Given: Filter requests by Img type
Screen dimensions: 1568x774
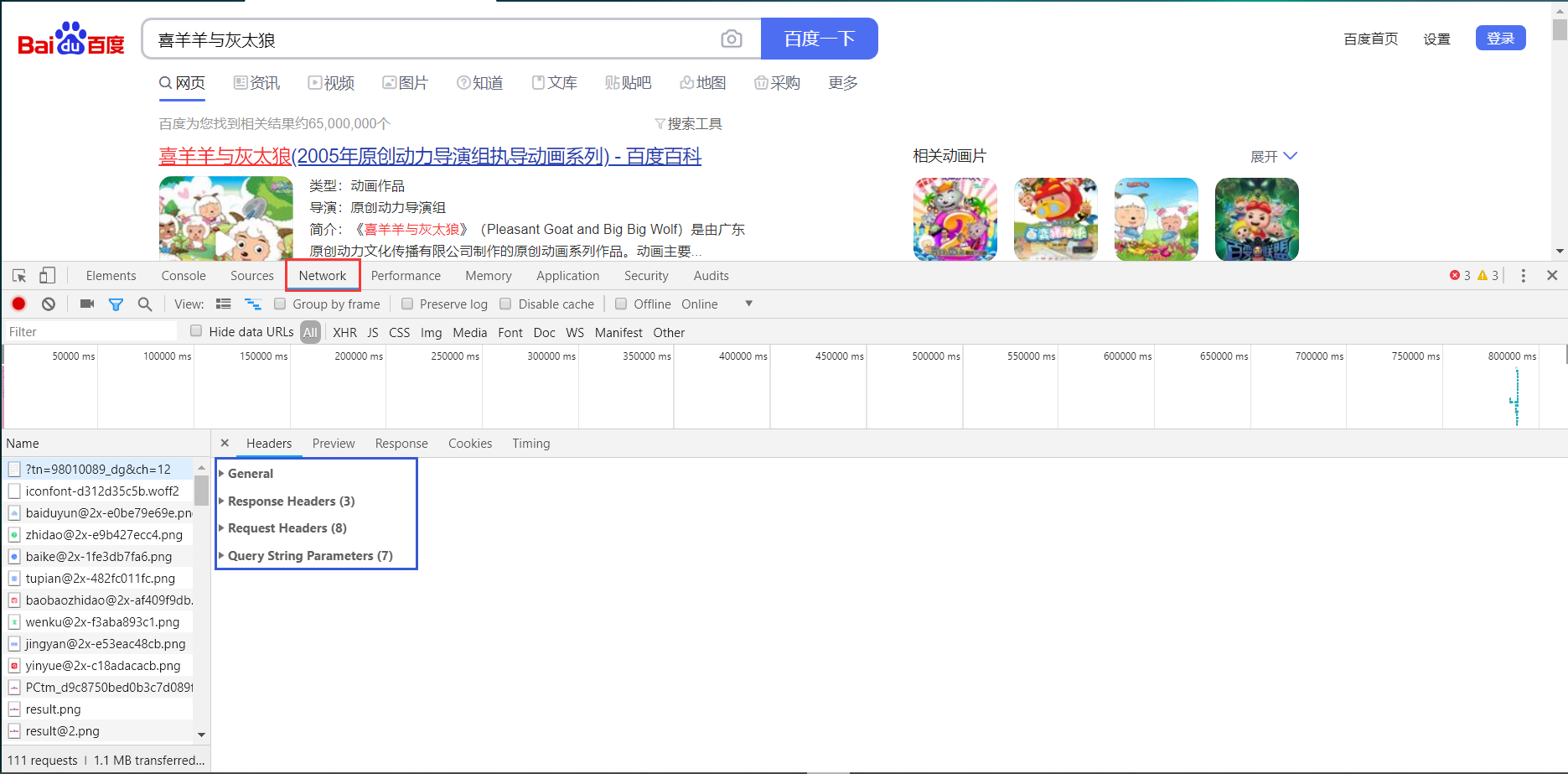Looking at the screenshot, I should click(431, 332).
